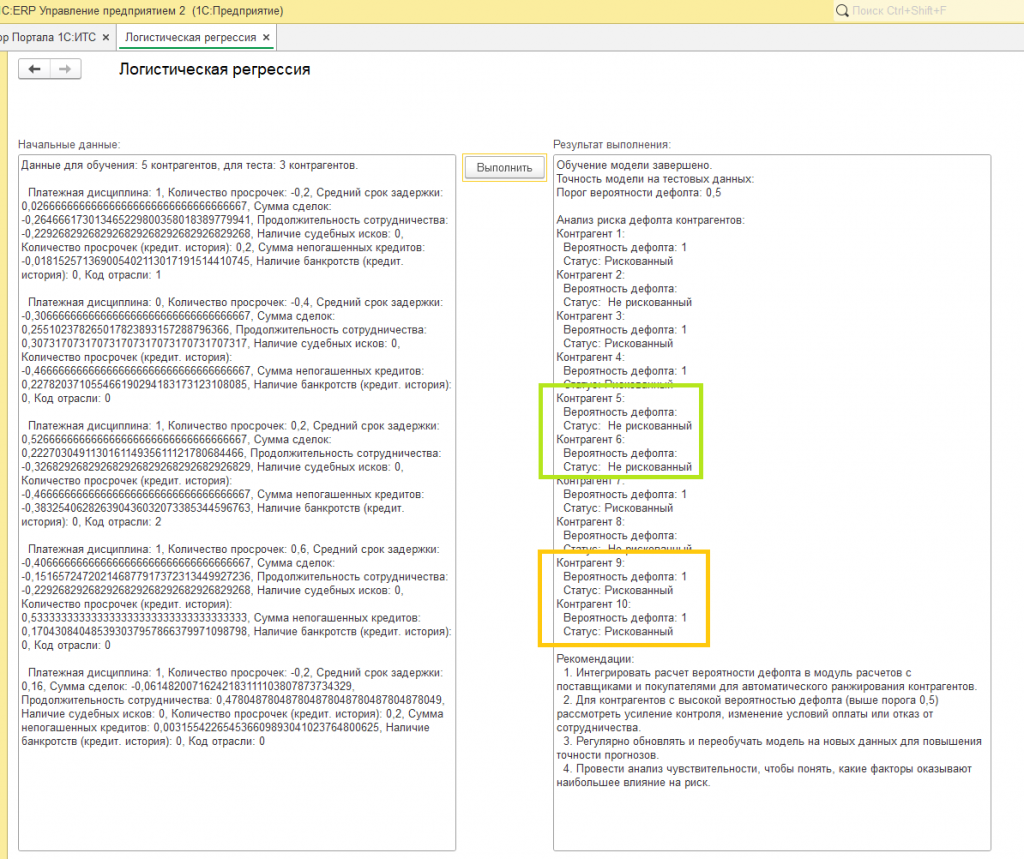The image size is (1024, 859).
Task: Click the 'Контрагент 5:' line
Action: 590,398
